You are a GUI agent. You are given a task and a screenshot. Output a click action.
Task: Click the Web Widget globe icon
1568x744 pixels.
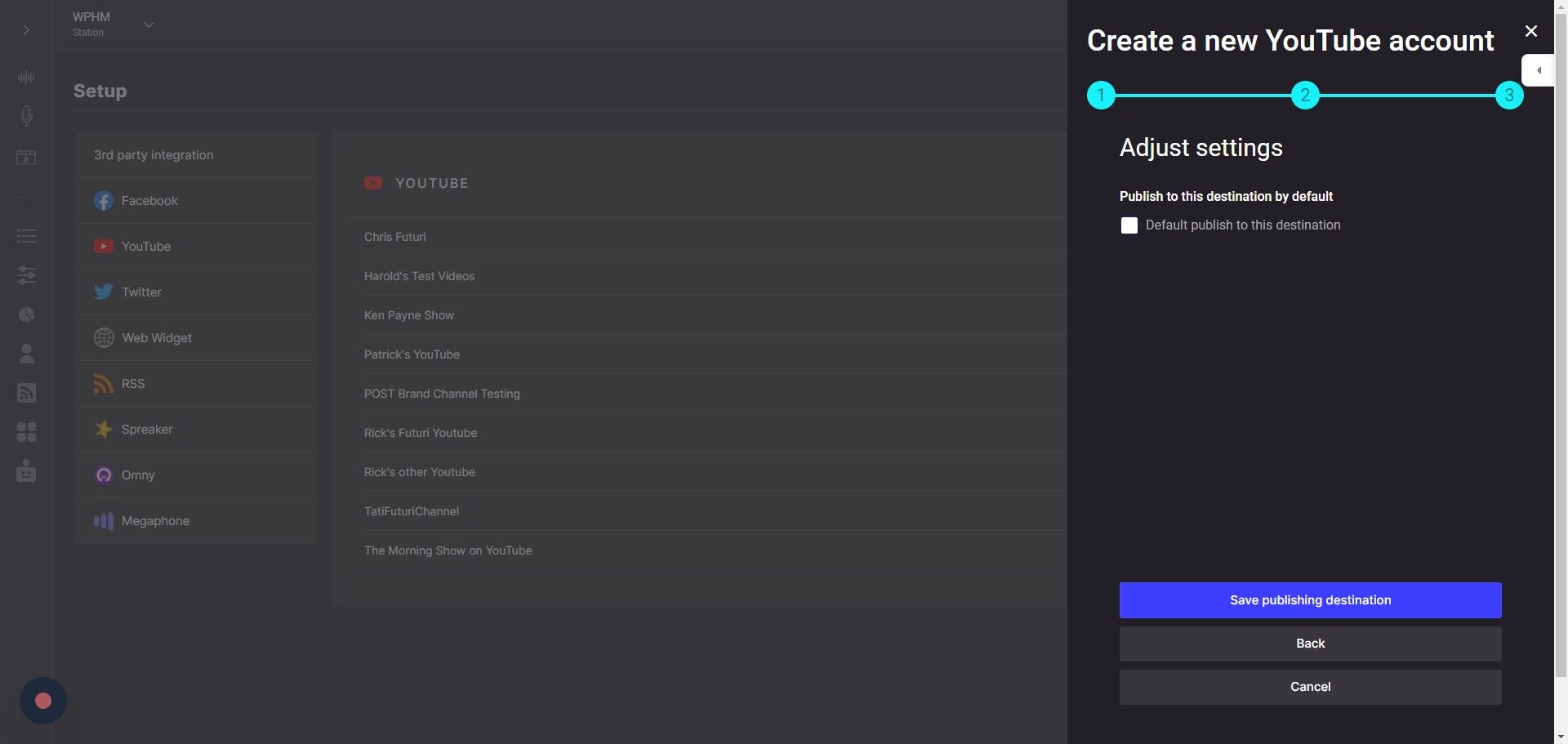click(x=104, y=338)
